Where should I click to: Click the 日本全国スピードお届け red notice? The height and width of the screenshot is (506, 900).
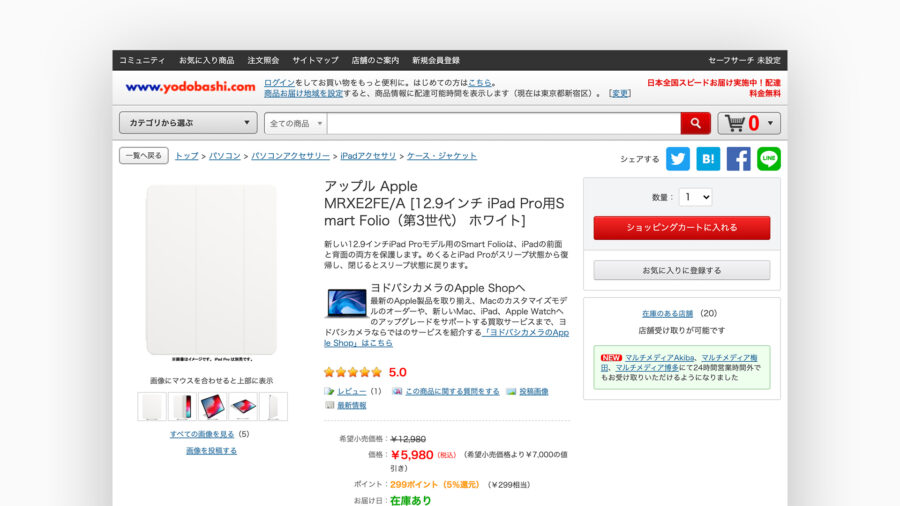coord(713,88)
